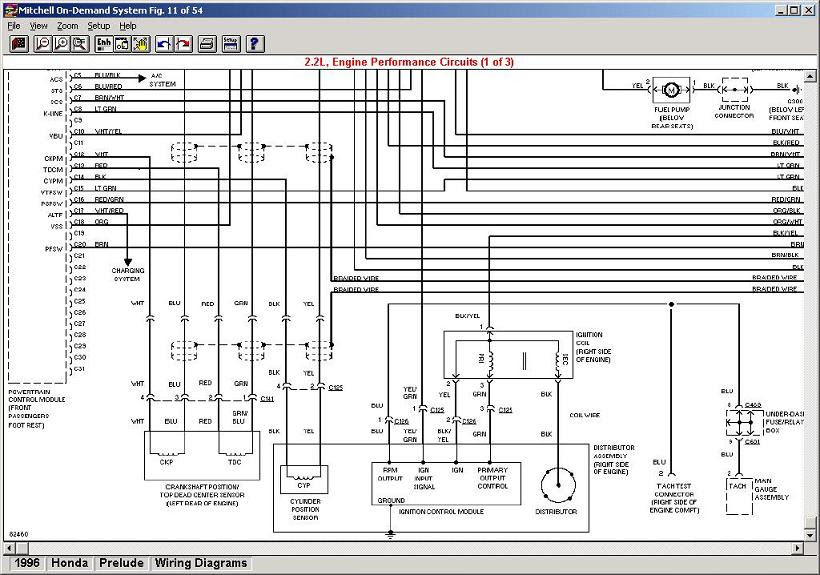
Task: Click the figure number 82460
Action: [x=18, y=534]
